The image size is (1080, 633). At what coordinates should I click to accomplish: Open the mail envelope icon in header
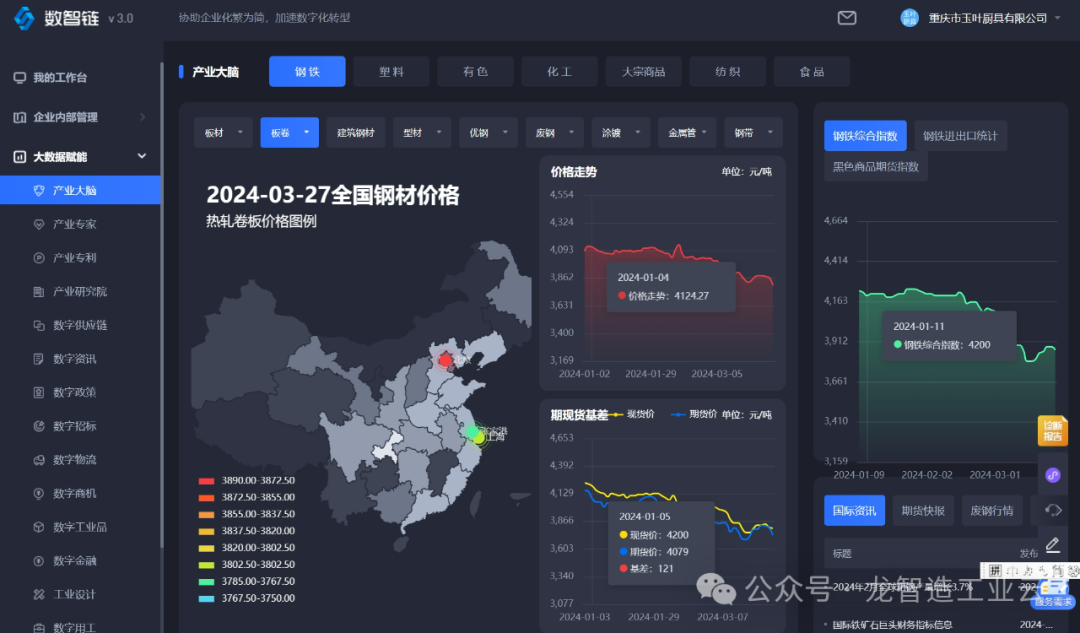(x=847, y=18)
